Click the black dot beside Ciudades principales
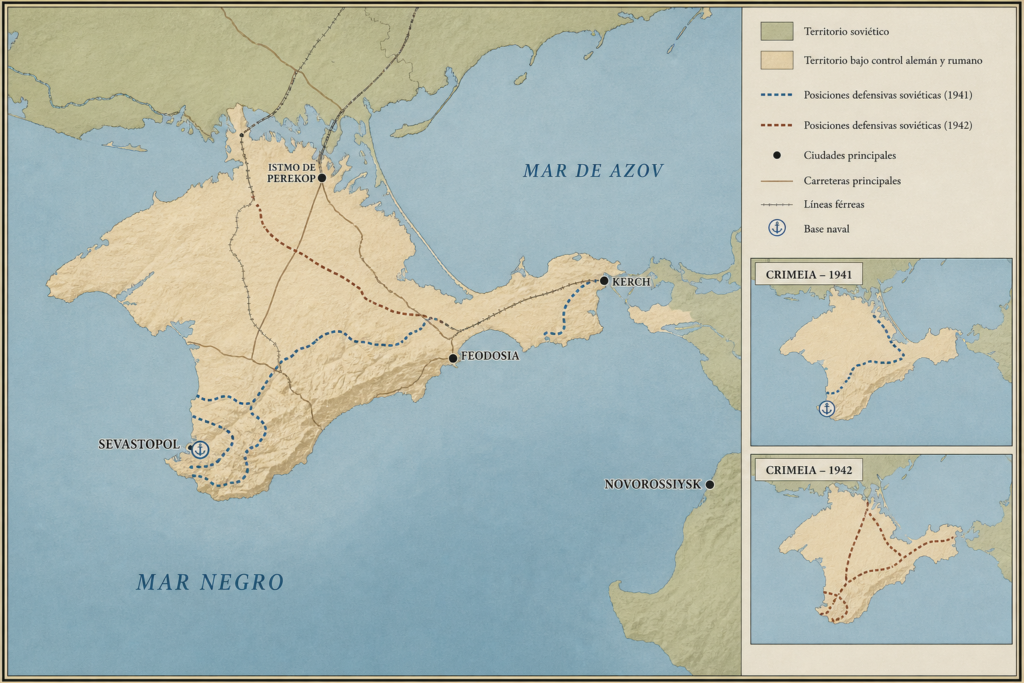 (776, 155)
